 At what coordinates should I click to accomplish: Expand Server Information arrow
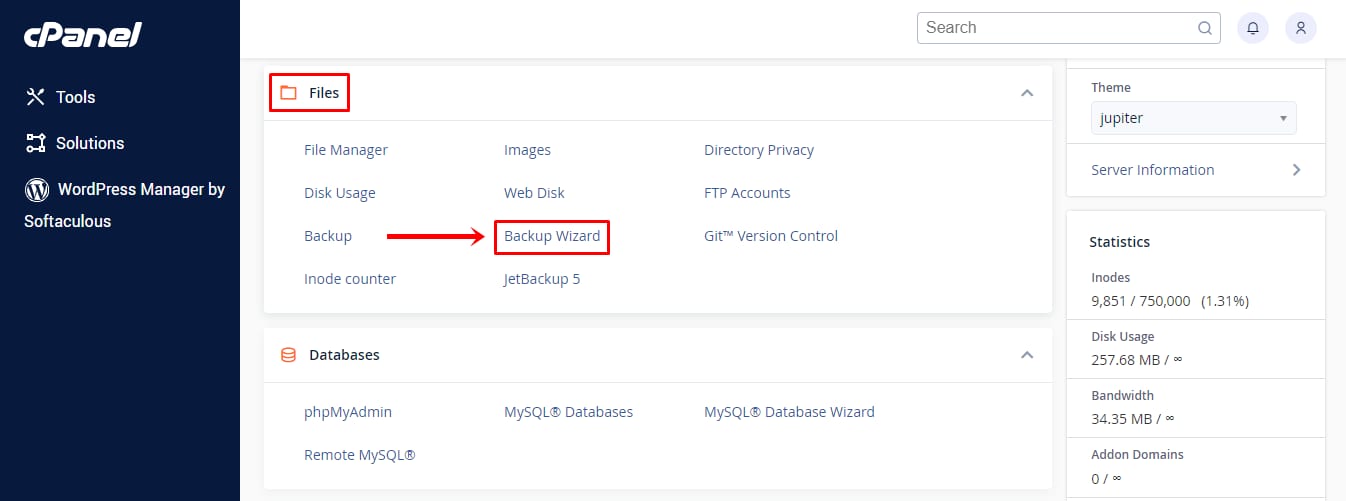[1296, 170]
